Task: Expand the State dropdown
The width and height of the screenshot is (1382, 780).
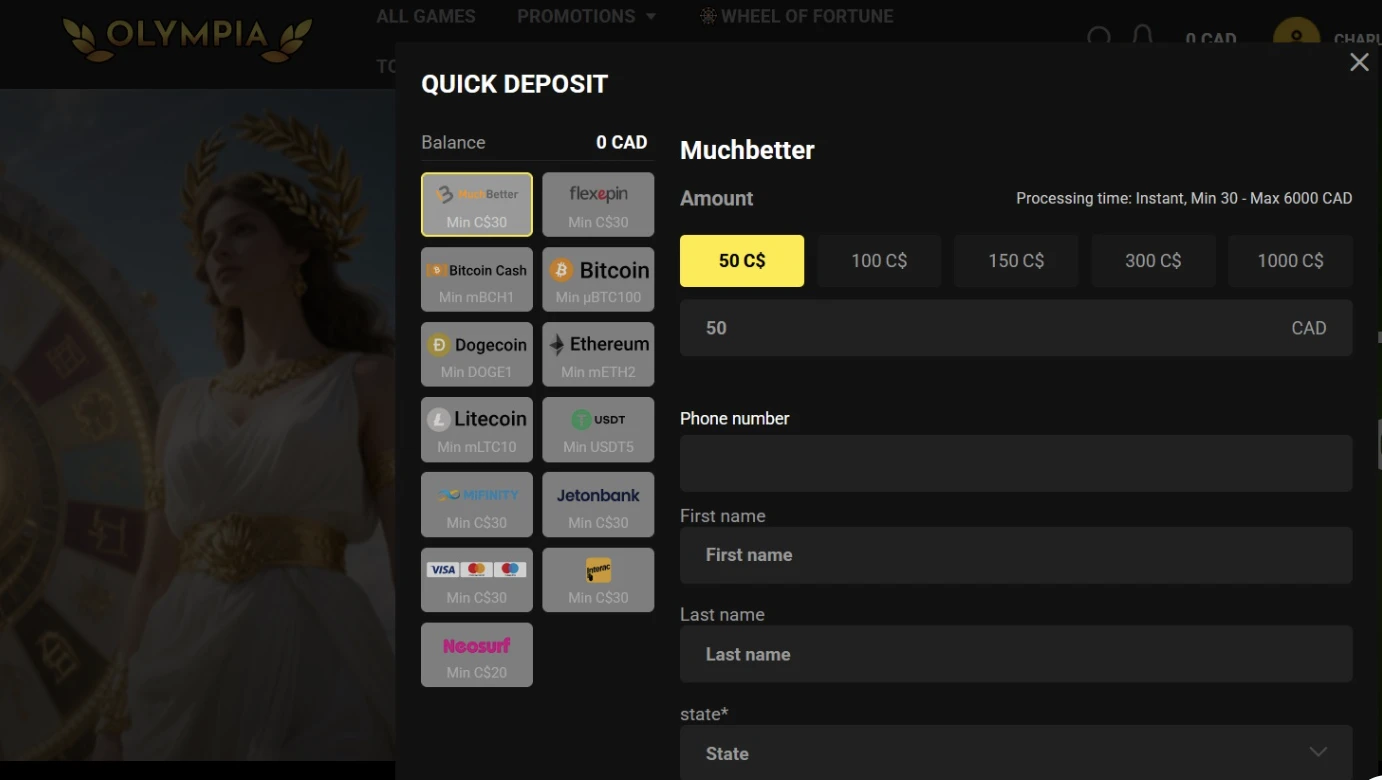Action: 1016,753
